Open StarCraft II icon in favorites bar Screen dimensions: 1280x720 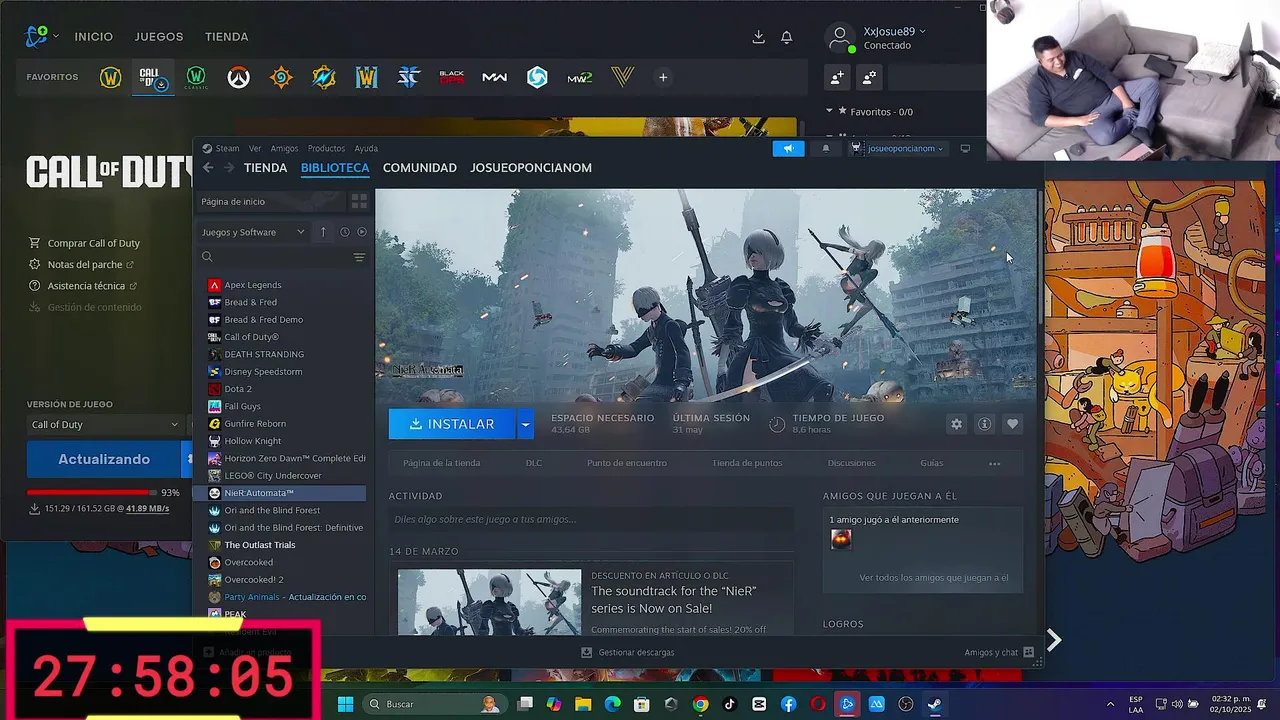tap(409, 77)
